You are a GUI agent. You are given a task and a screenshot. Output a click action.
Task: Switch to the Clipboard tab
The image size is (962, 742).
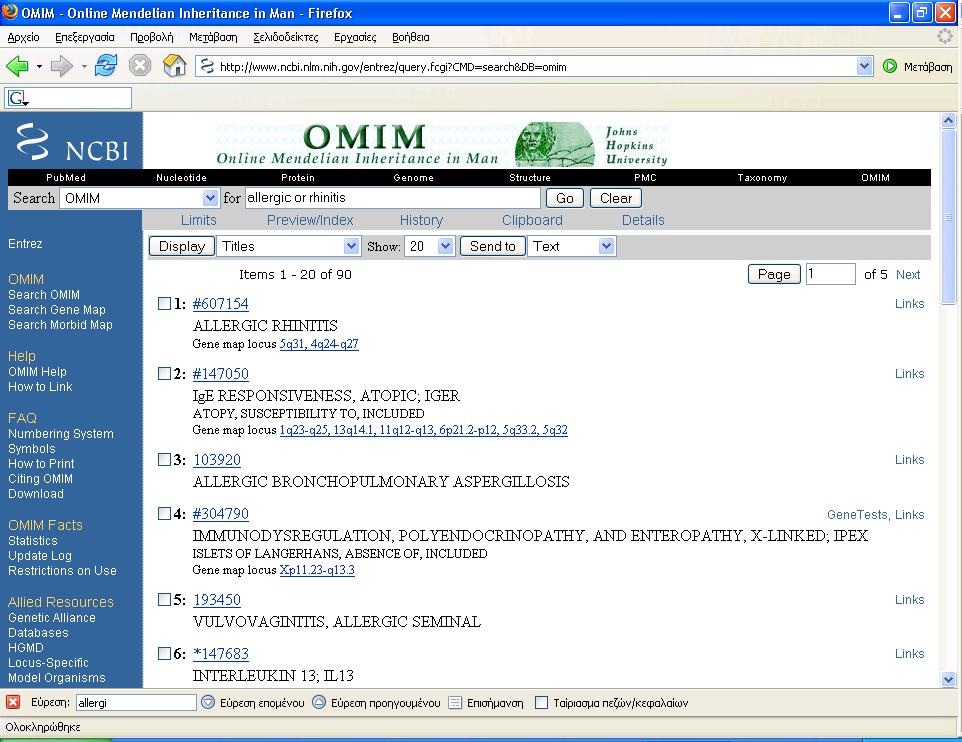[x=532, y=220]
